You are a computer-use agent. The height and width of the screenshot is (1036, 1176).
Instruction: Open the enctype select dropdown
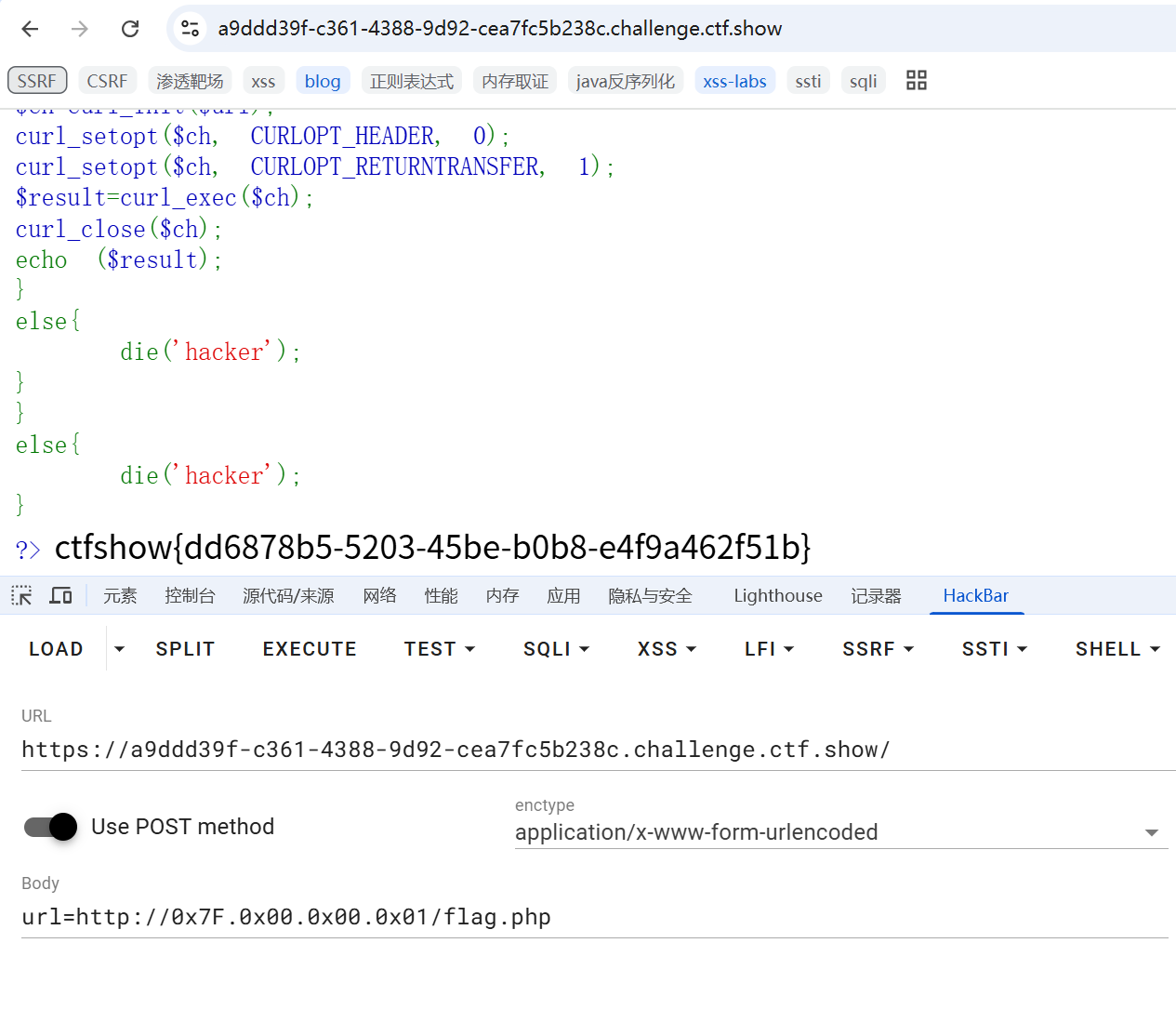pos(841,832)
